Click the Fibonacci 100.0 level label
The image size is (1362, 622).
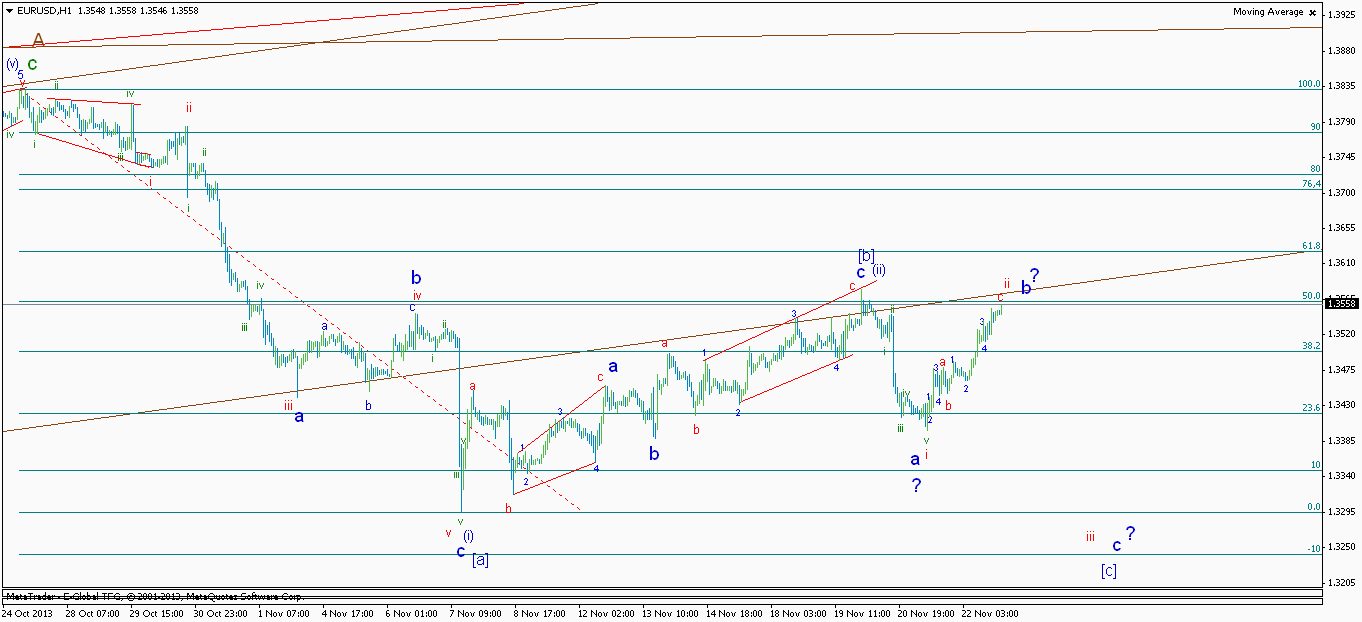(1309, 84)
